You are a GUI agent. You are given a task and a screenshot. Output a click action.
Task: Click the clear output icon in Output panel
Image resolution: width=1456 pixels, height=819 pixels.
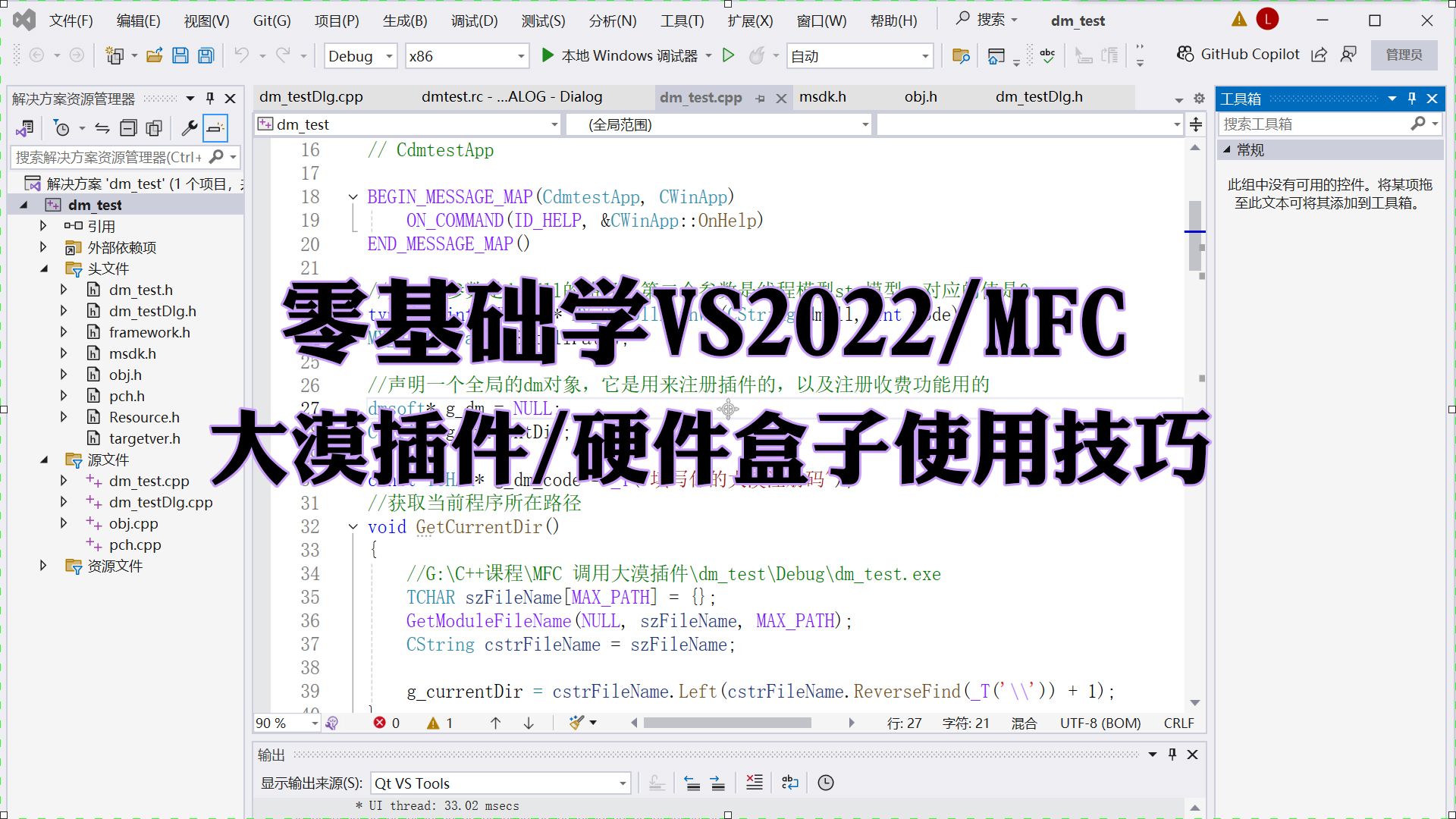click(754, 783)
